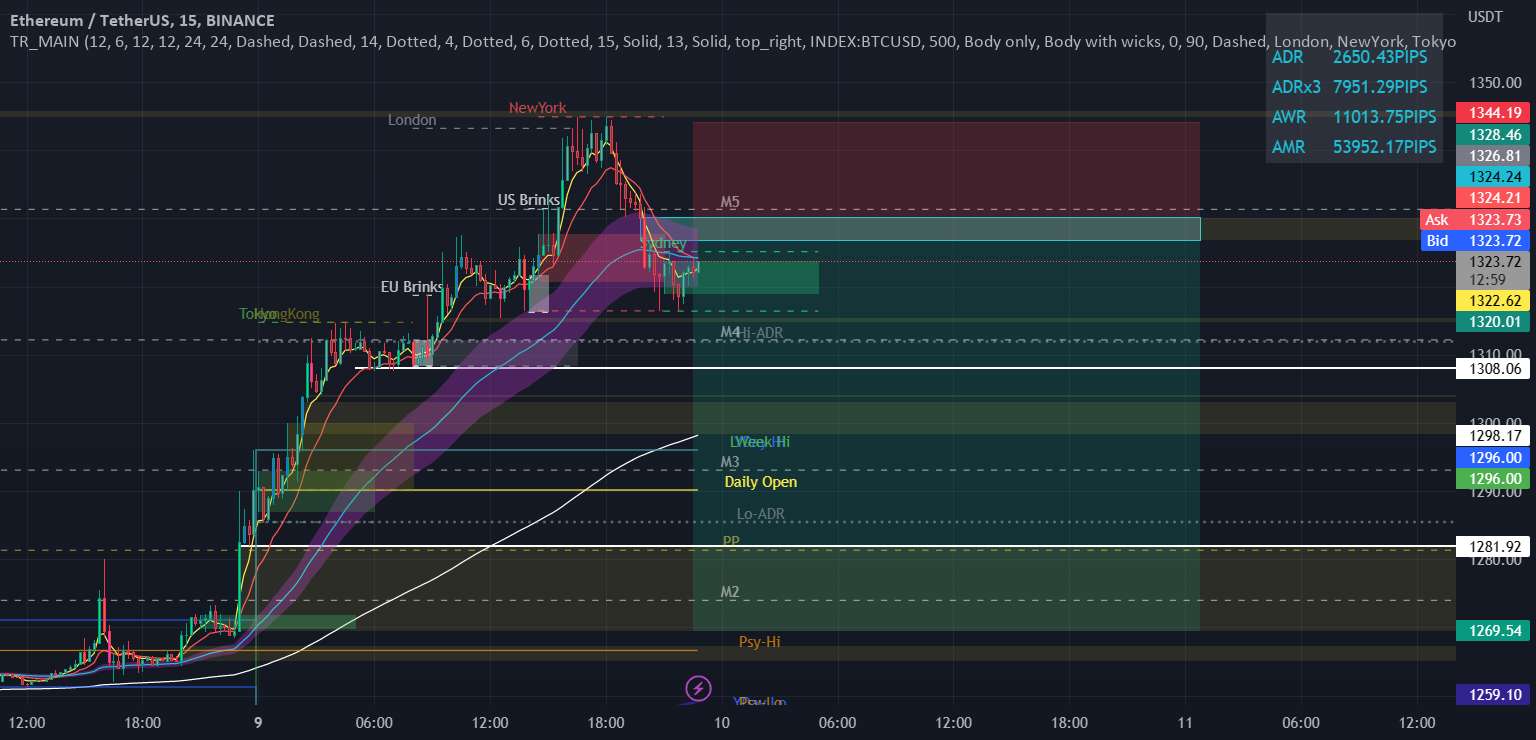Click the M2 pivot level label
The image size is (1536, 740).
click(730, 592)
